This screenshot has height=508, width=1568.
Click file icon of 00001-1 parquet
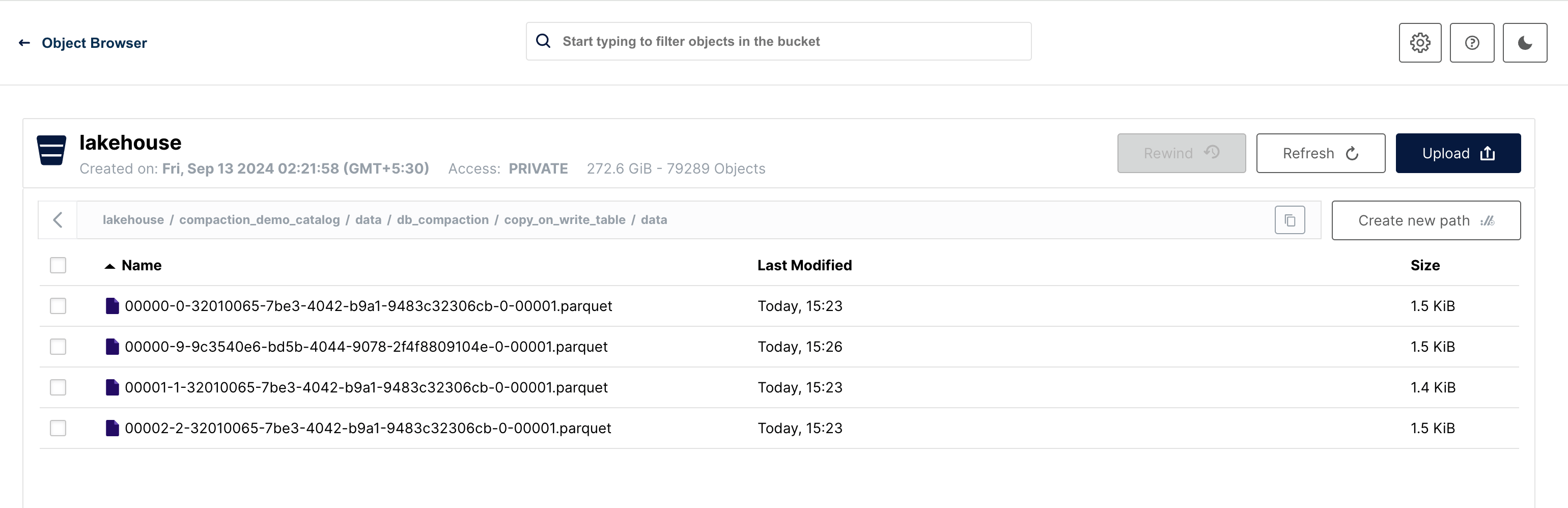click(112, 387)
